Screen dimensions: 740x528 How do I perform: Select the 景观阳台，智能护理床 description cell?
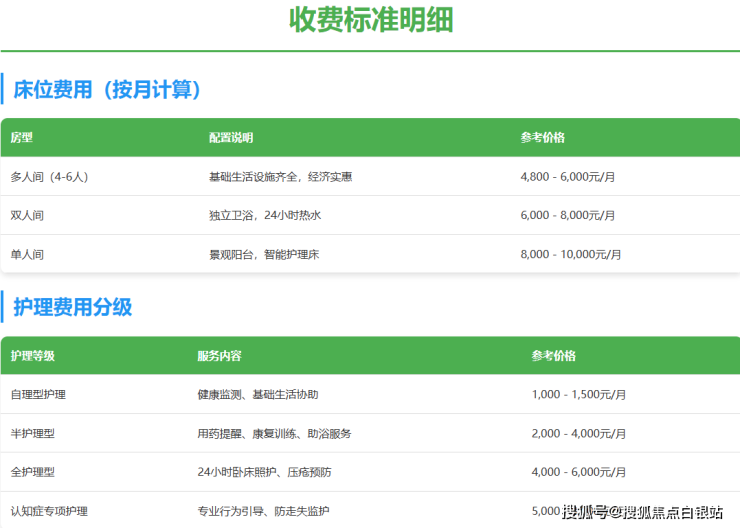pyautogui.click(x=264, y=255)
